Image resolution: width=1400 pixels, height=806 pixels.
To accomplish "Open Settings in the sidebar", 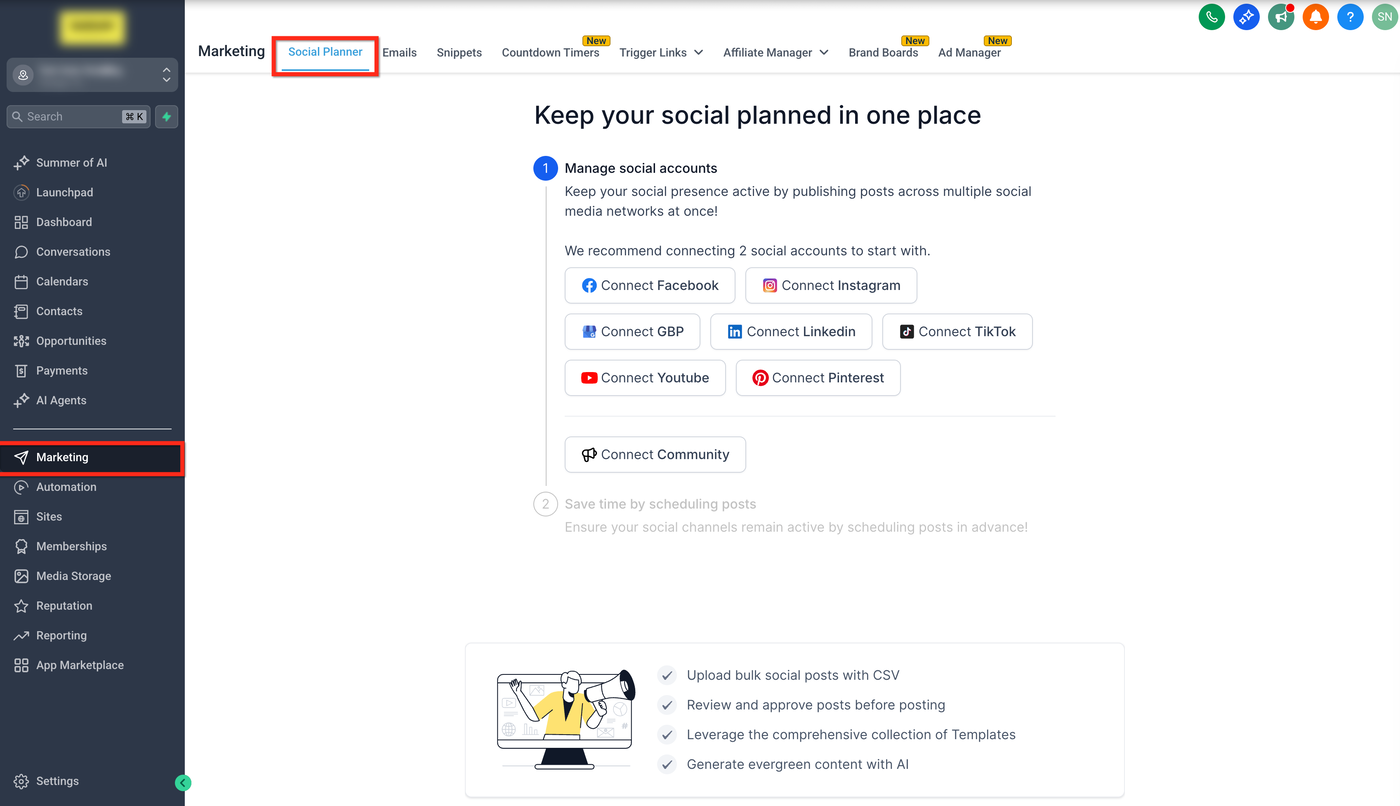I will pos(57,781).
